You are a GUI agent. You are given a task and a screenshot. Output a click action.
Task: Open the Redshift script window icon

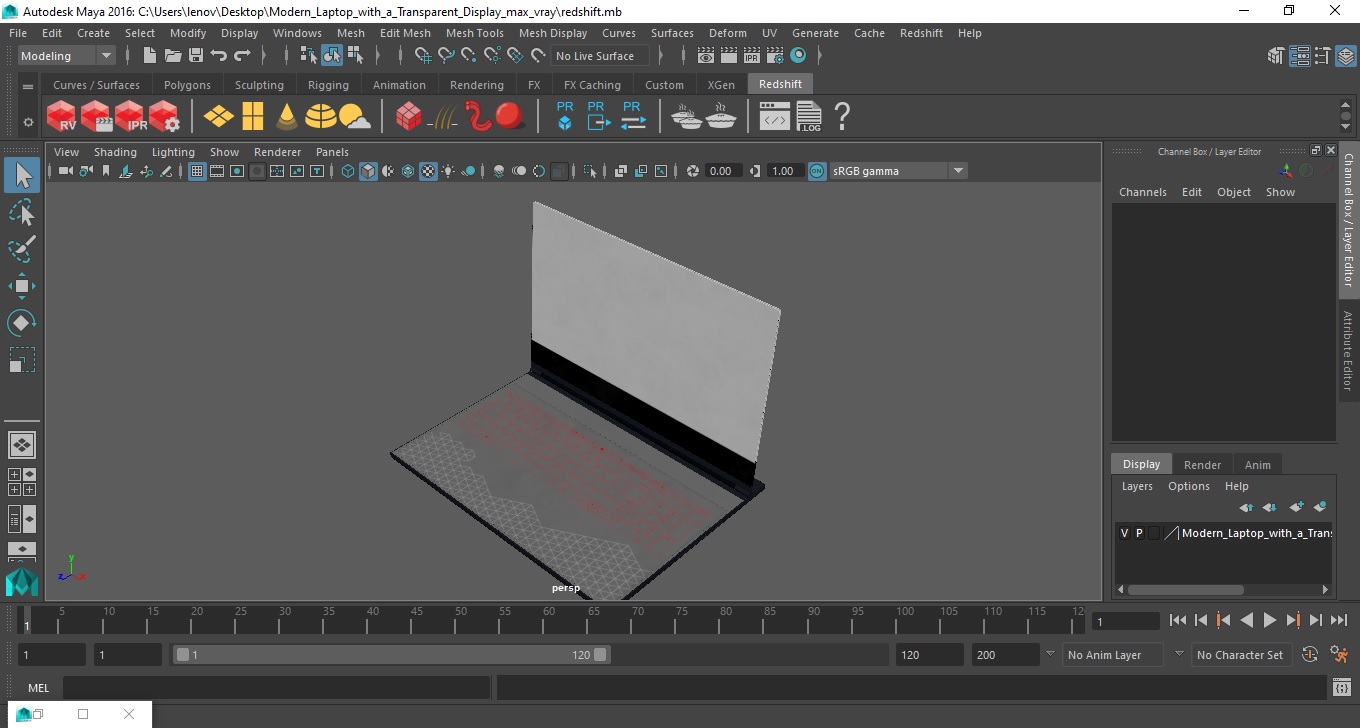(775, 116)
